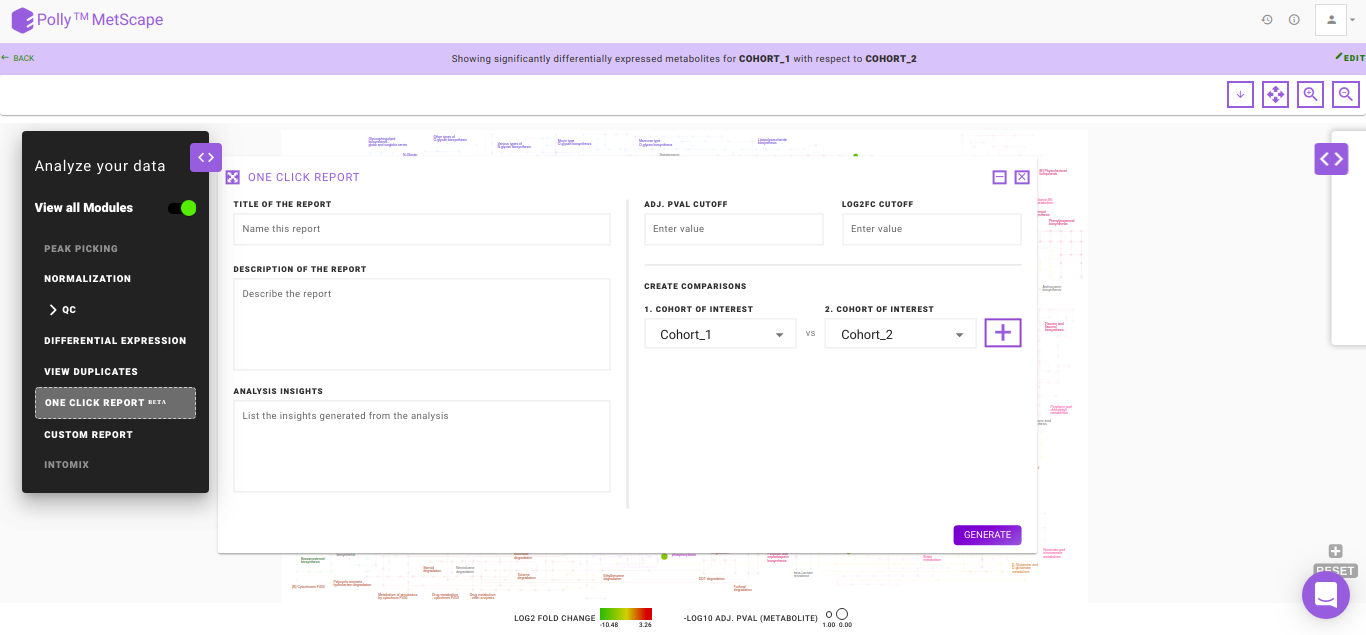This screenshot has width=1366, height=635.
Task: Zoom out on the pathway map
Action: (x=1346, y=94)
